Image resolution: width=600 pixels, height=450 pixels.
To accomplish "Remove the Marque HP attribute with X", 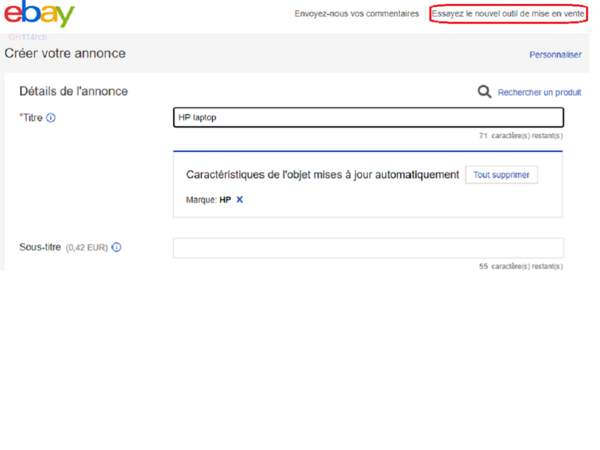I will click(x=240, y=199).
